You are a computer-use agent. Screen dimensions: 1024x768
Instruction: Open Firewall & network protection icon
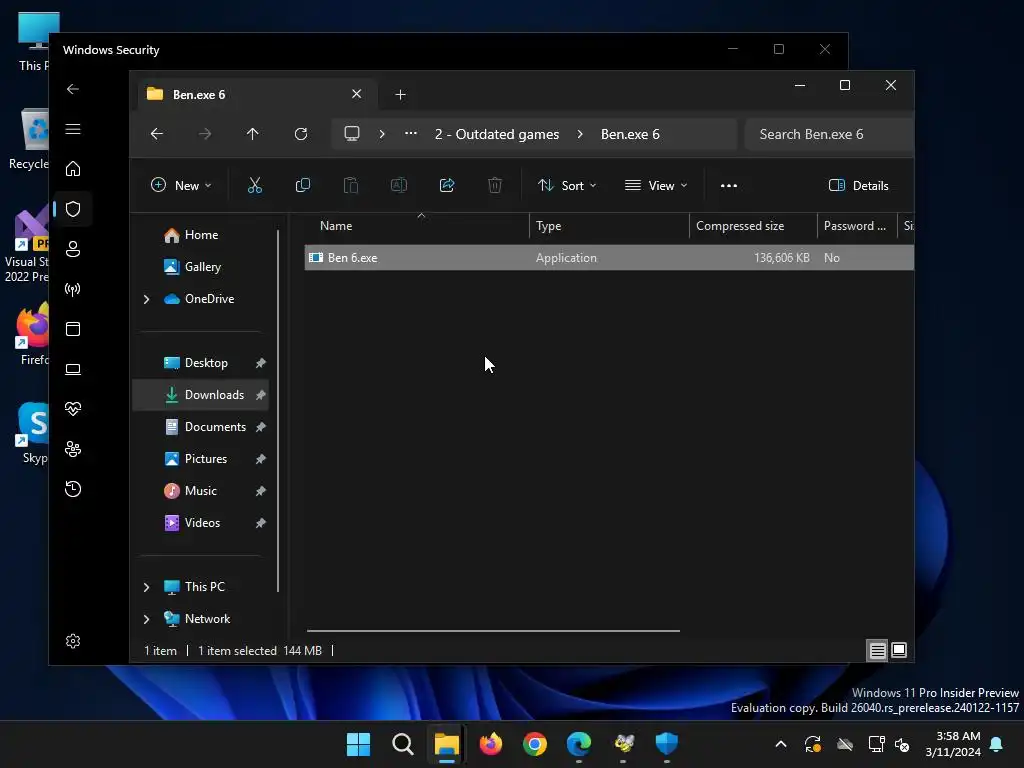tap(73, 289)
